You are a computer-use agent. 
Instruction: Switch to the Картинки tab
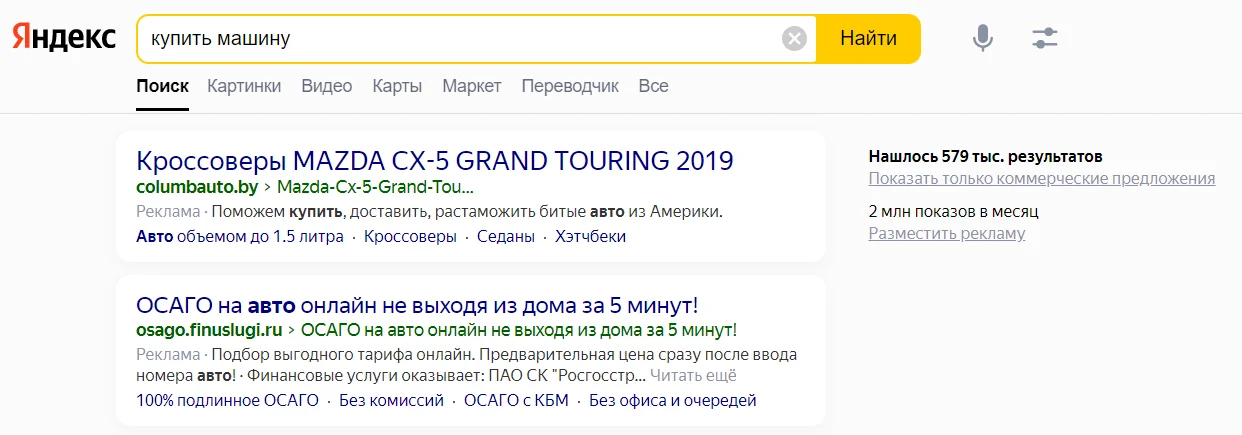click(244, 86)
